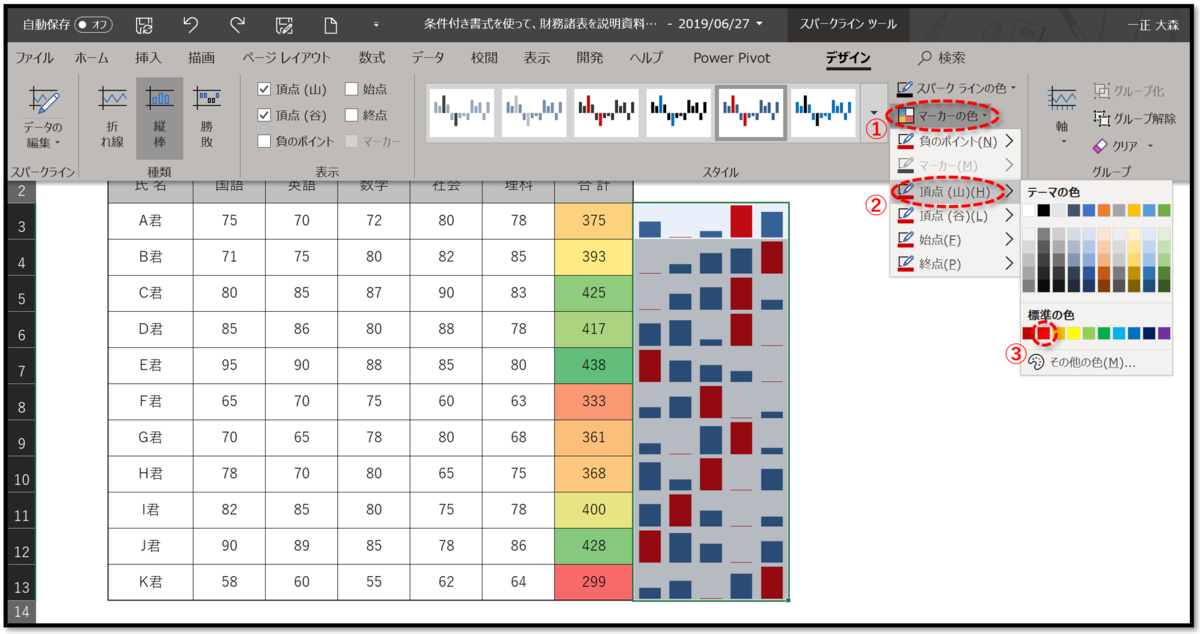1200x634 pixels.
Task: Click the title-bar icon left of the blank document
Action: coord(284,23)
